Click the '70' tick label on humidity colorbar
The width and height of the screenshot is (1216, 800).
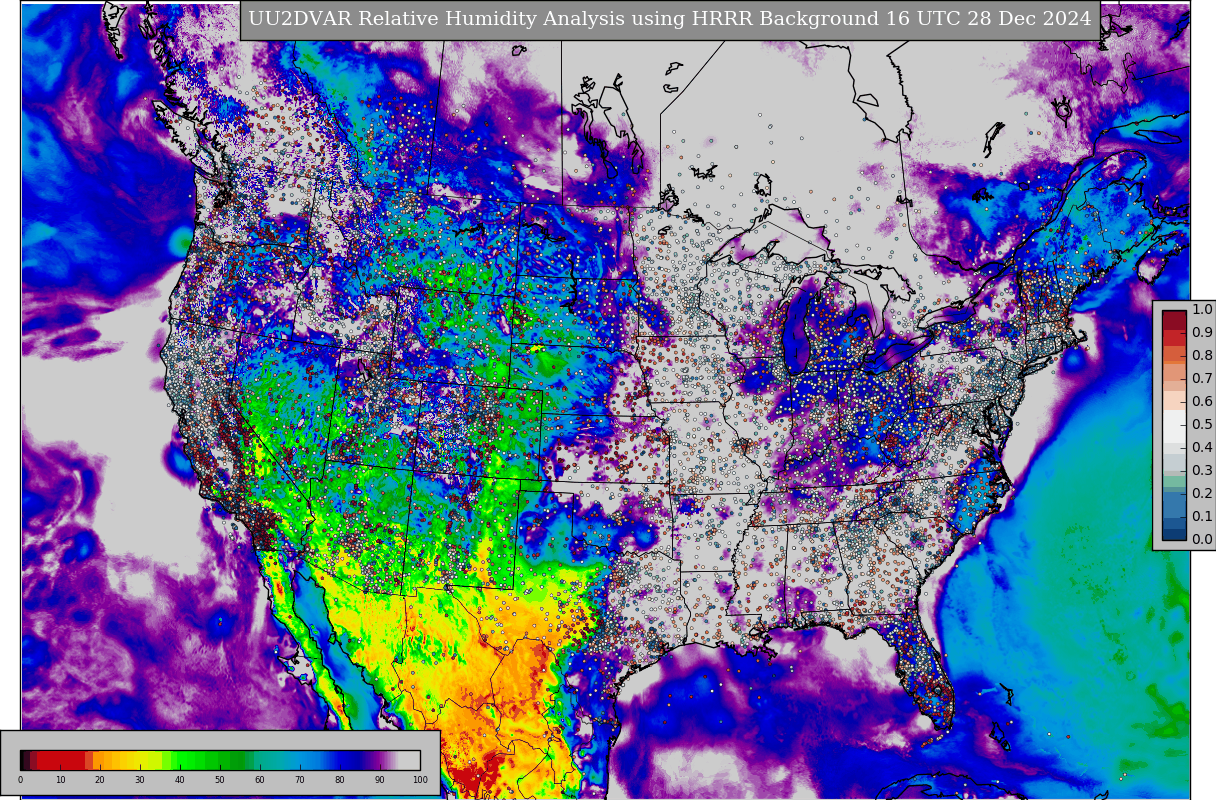pyautogui.click(x=300, y=780)
